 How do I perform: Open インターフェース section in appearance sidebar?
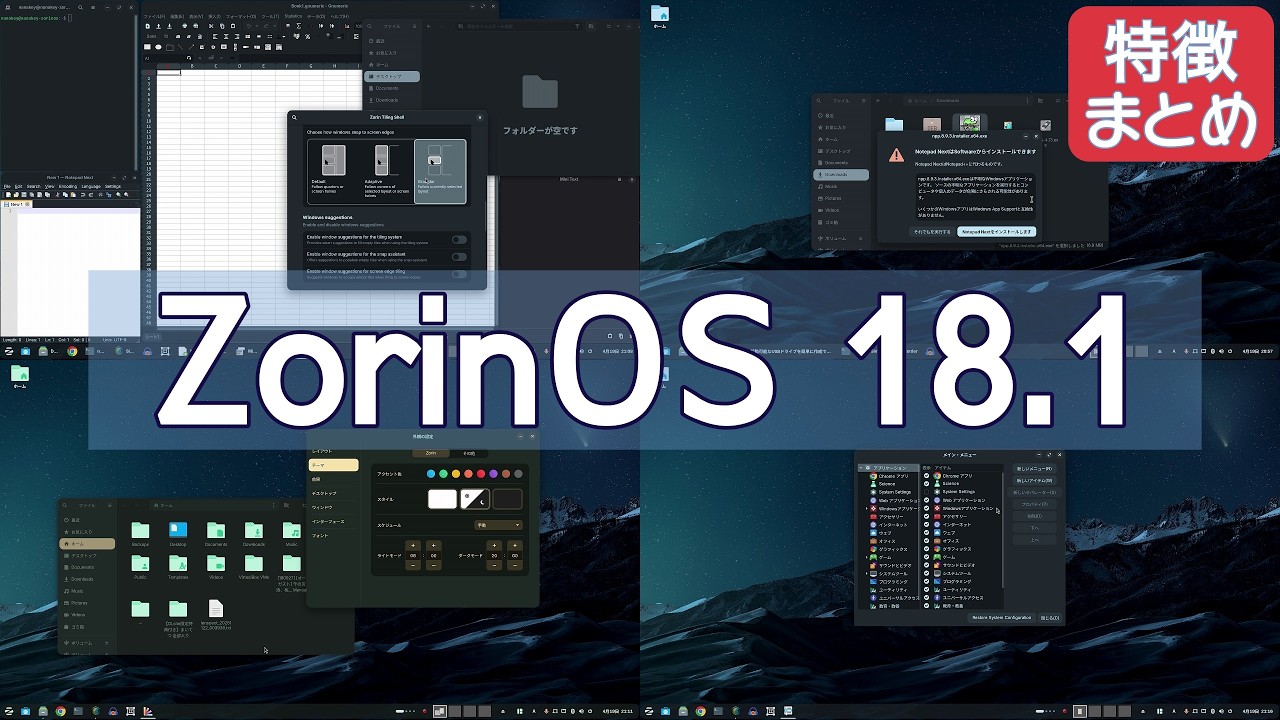[333, 521]
